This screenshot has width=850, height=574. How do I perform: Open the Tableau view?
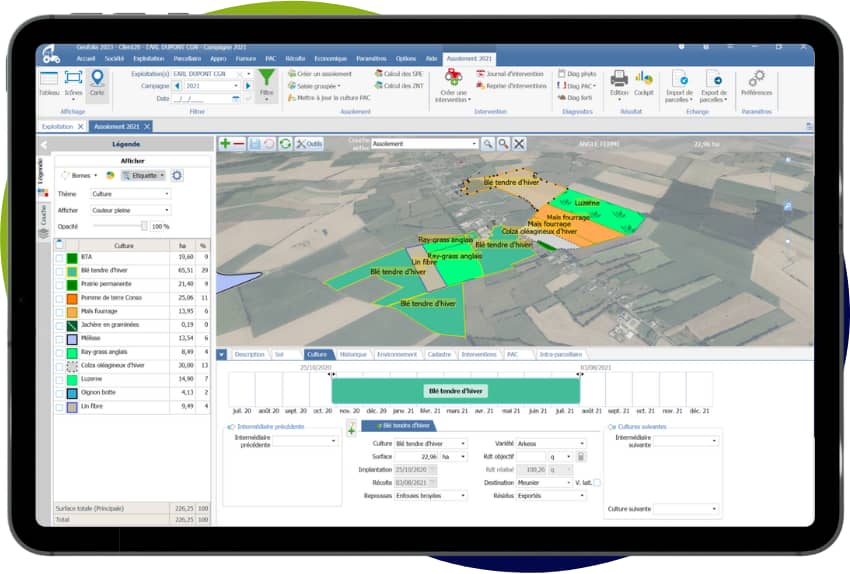[x=49, y=81]
